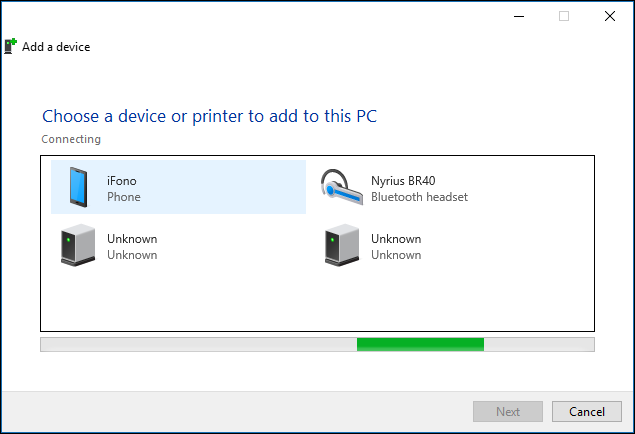Click the 'Add a device' window title text
Screen dimensions: 635x434
56,47
